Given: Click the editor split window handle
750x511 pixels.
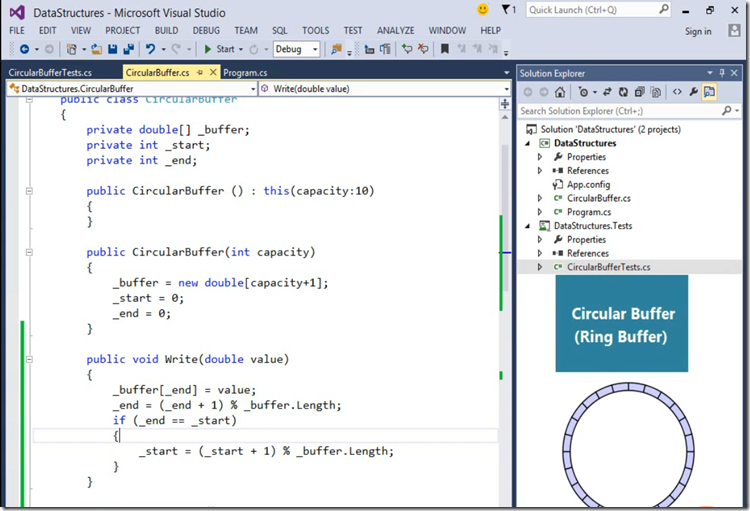Looking at the screenshot, I should [505, 104].
